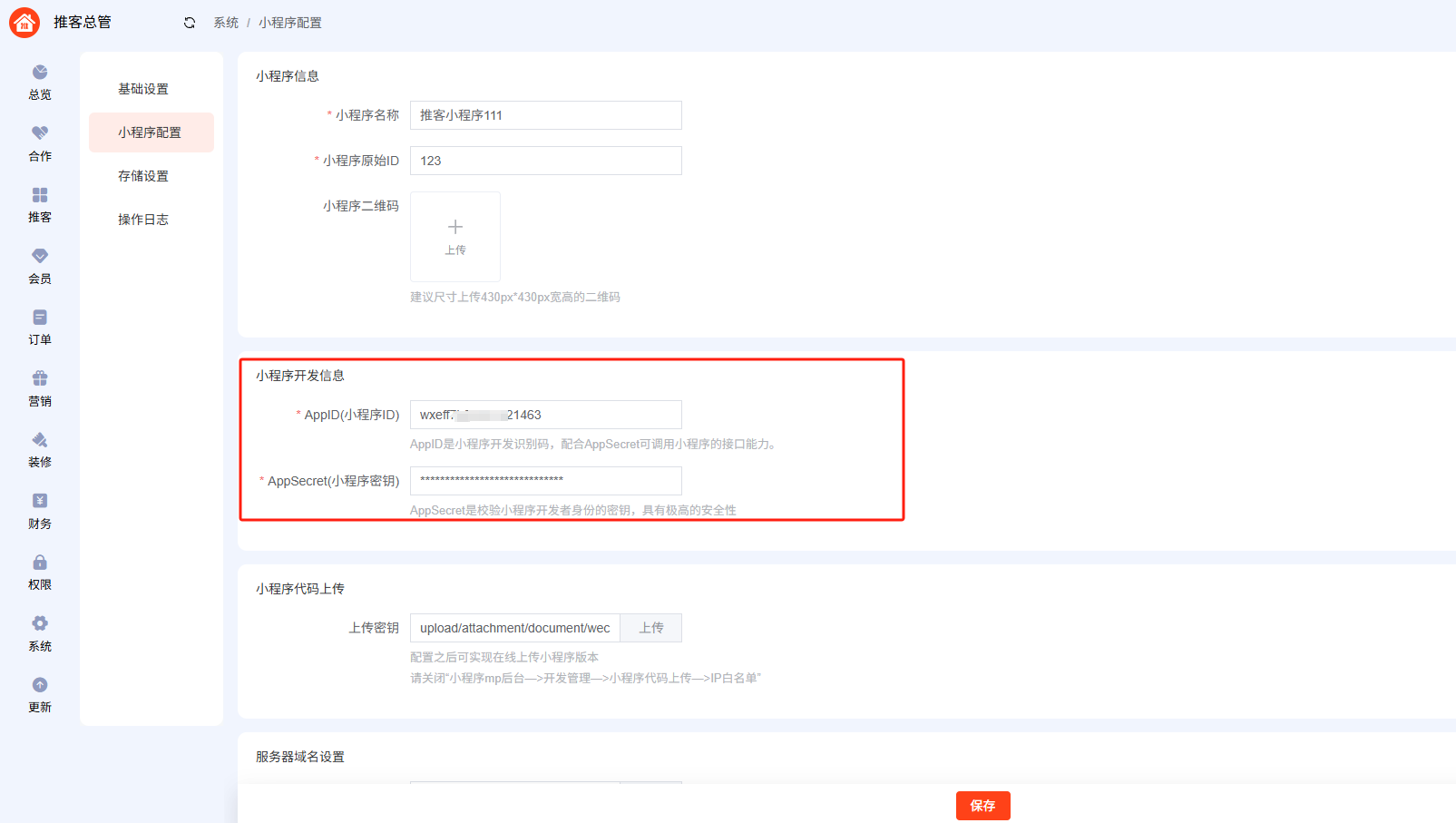
Task: Open the 总览 overview sidebar icon
Action: 40,73
